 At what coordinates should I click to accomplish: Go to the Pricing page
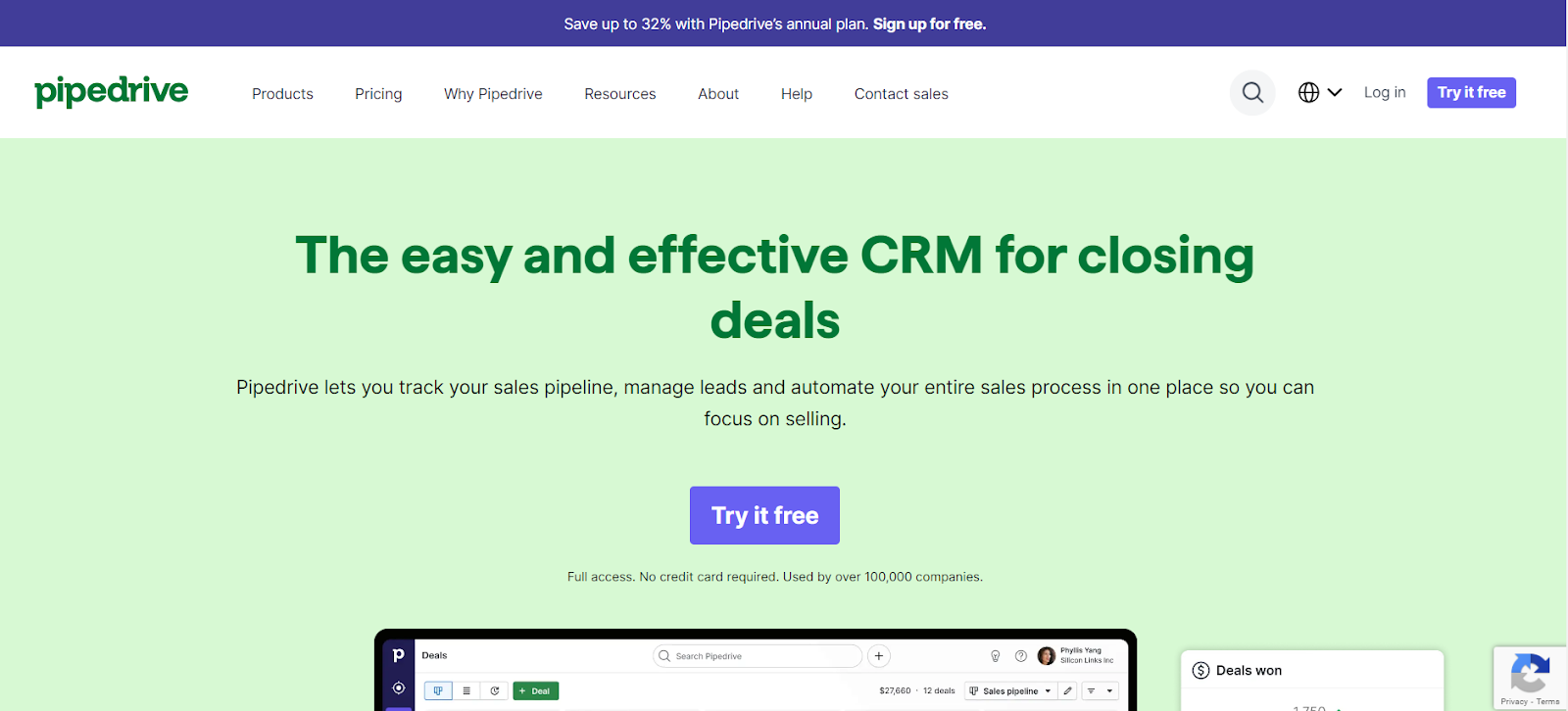[378, 94]
